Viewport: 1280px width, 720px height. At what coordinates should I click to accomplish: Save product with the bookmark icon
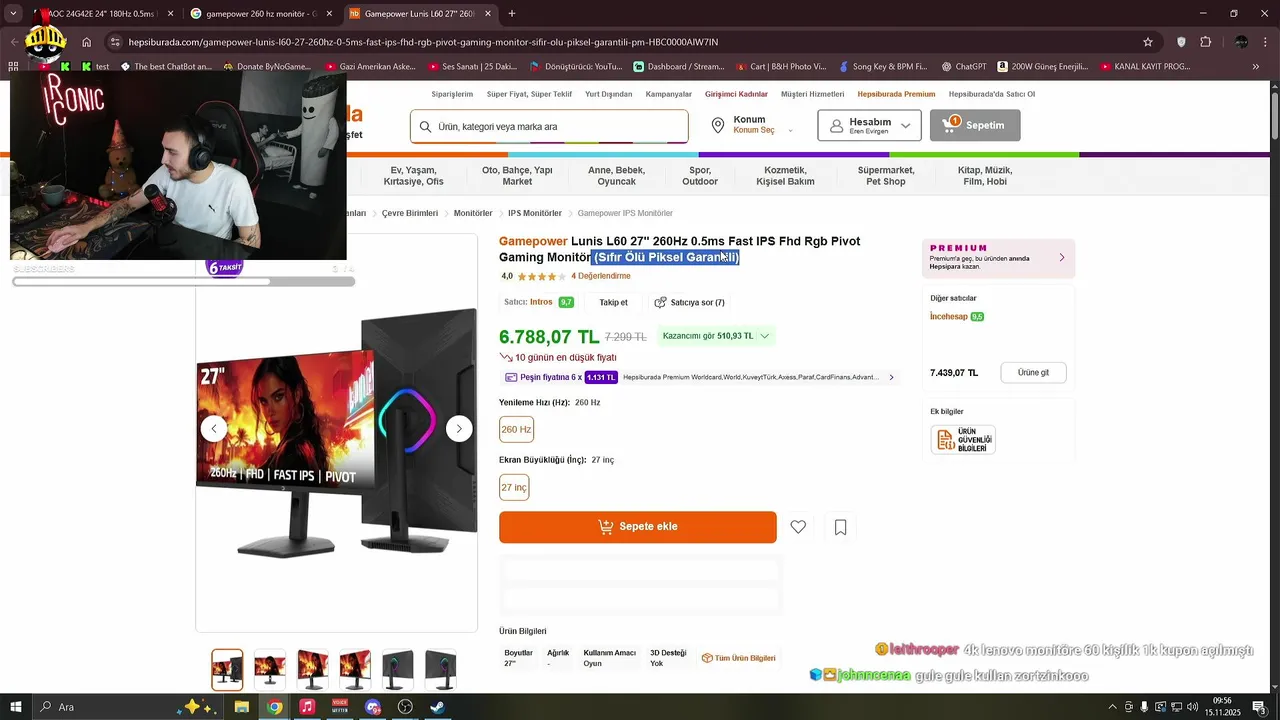(840, 527)
